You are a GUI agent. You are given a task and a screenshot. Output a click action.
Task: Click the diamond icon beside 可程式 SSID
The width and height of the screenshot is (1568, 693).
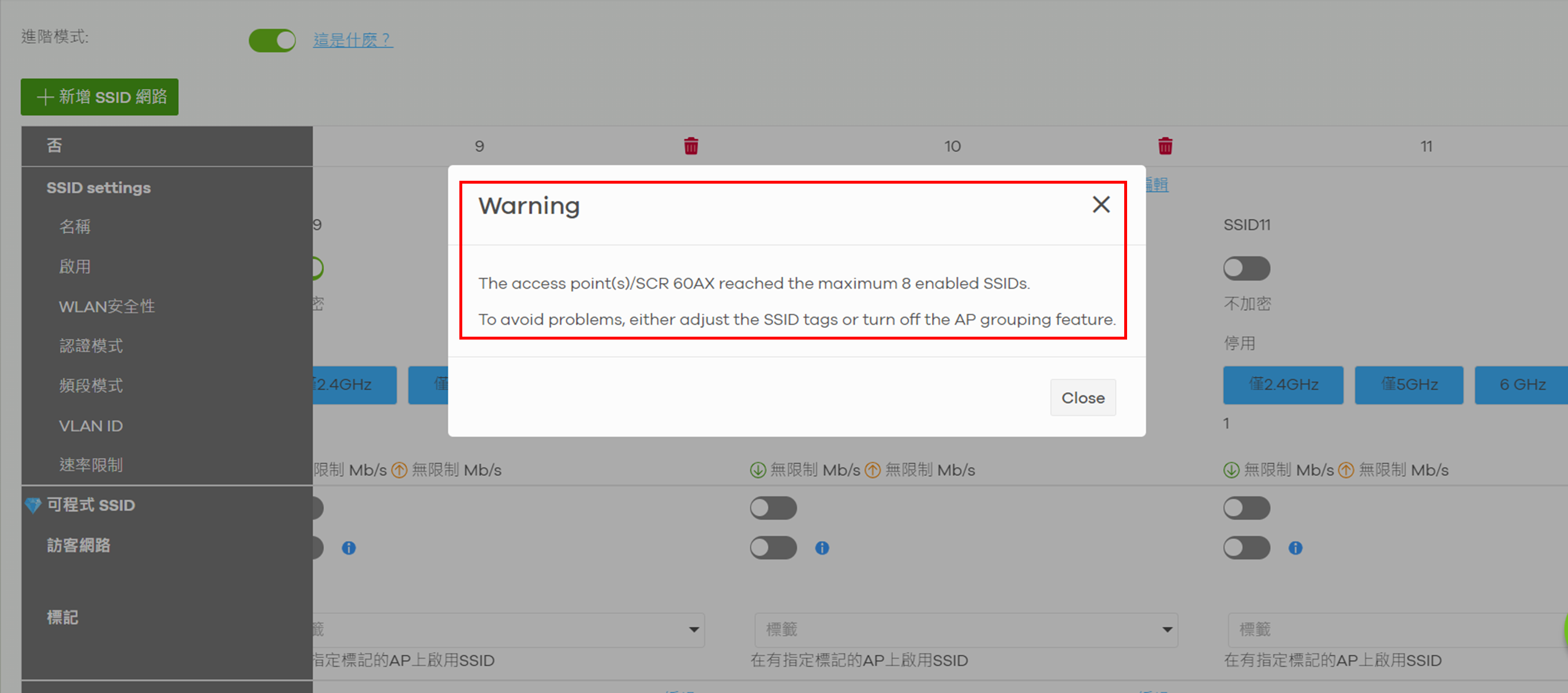[33, 505]
